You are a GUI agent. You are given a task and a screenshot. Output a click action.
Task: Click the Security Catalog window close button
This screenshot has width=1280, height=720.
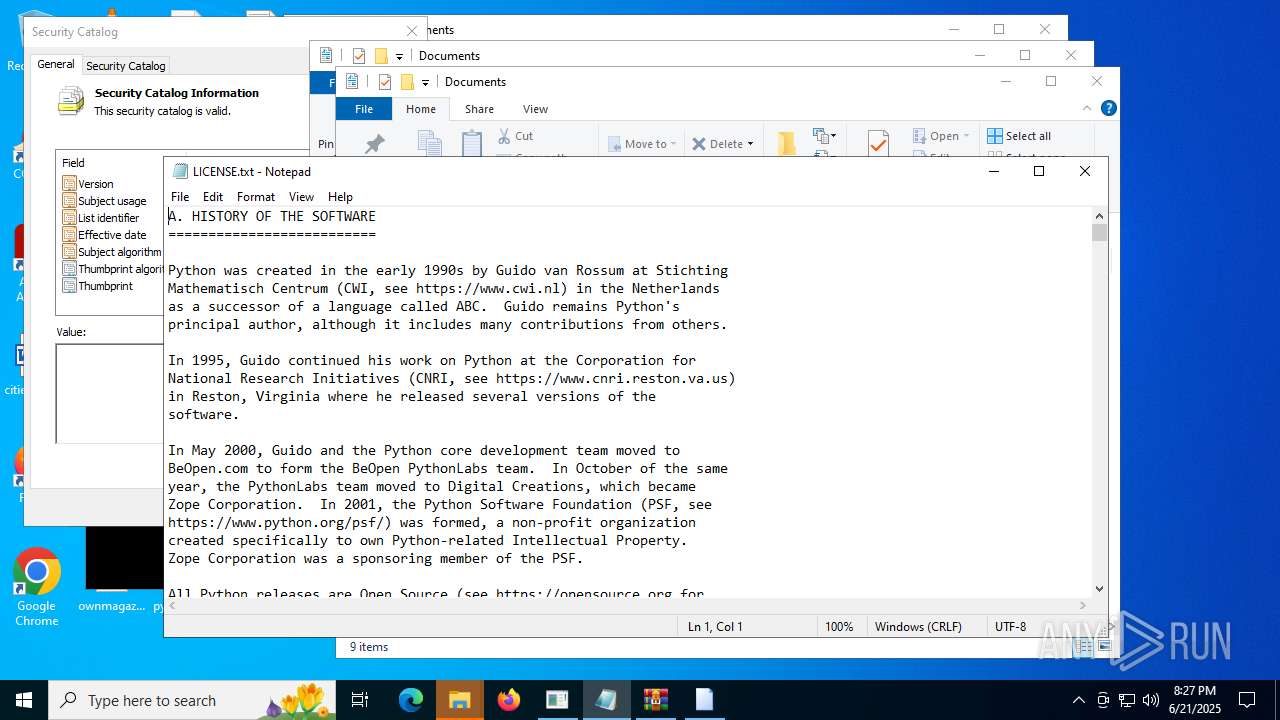pyautogui.click(x=411, y=32)
